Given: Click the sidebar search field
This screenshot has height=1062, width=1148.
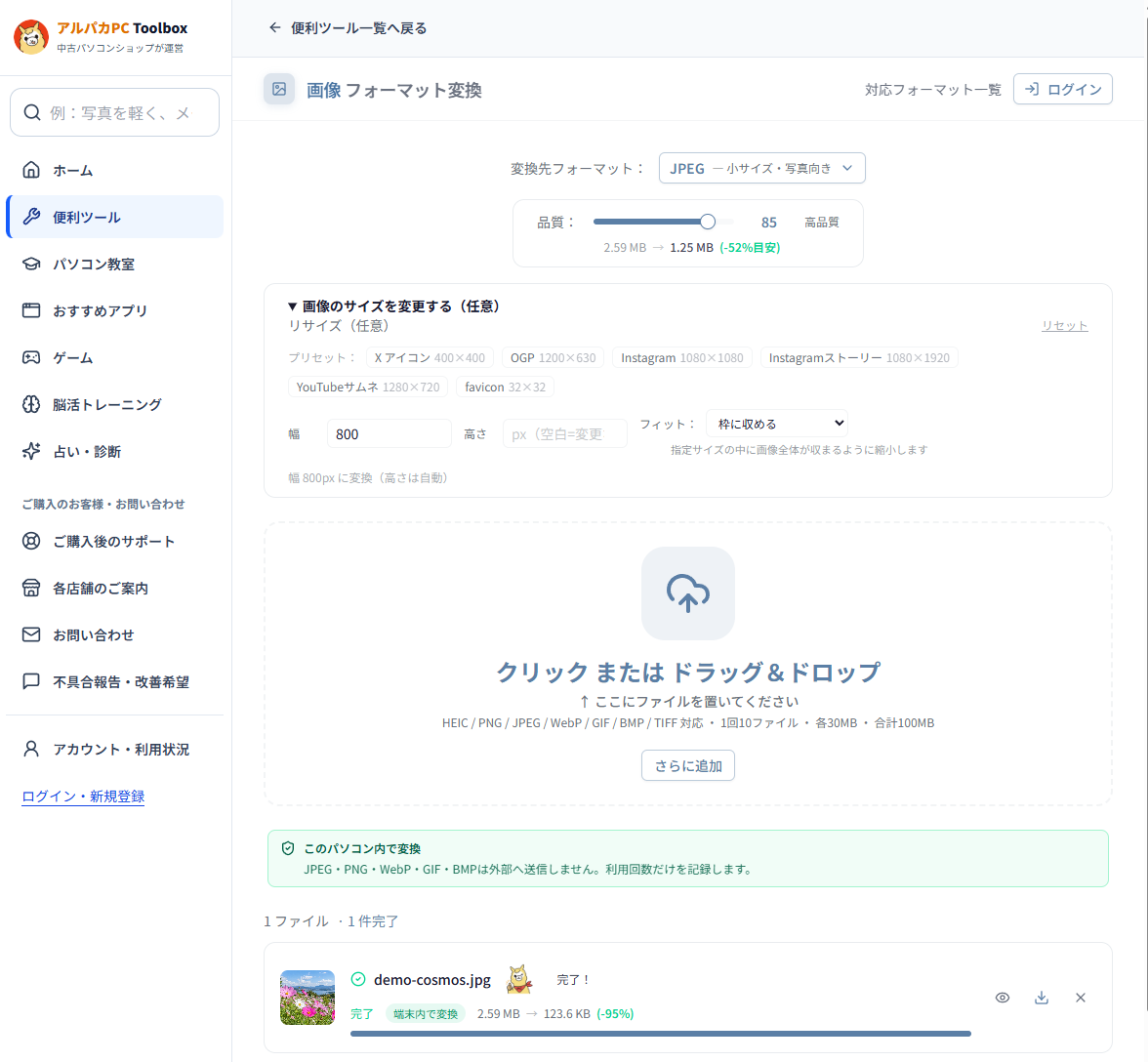Looking at the screenshot, I should (x=115, y=112).
